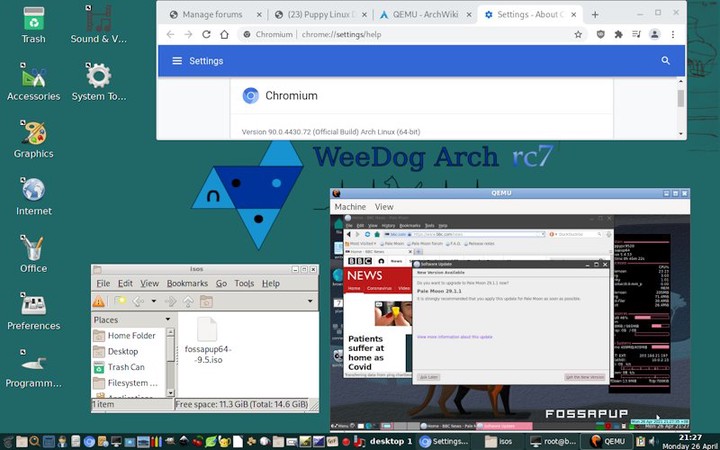Launch Chromium from taskbar launcher
This screenshot has height=450, width=720.
point(89,442)
